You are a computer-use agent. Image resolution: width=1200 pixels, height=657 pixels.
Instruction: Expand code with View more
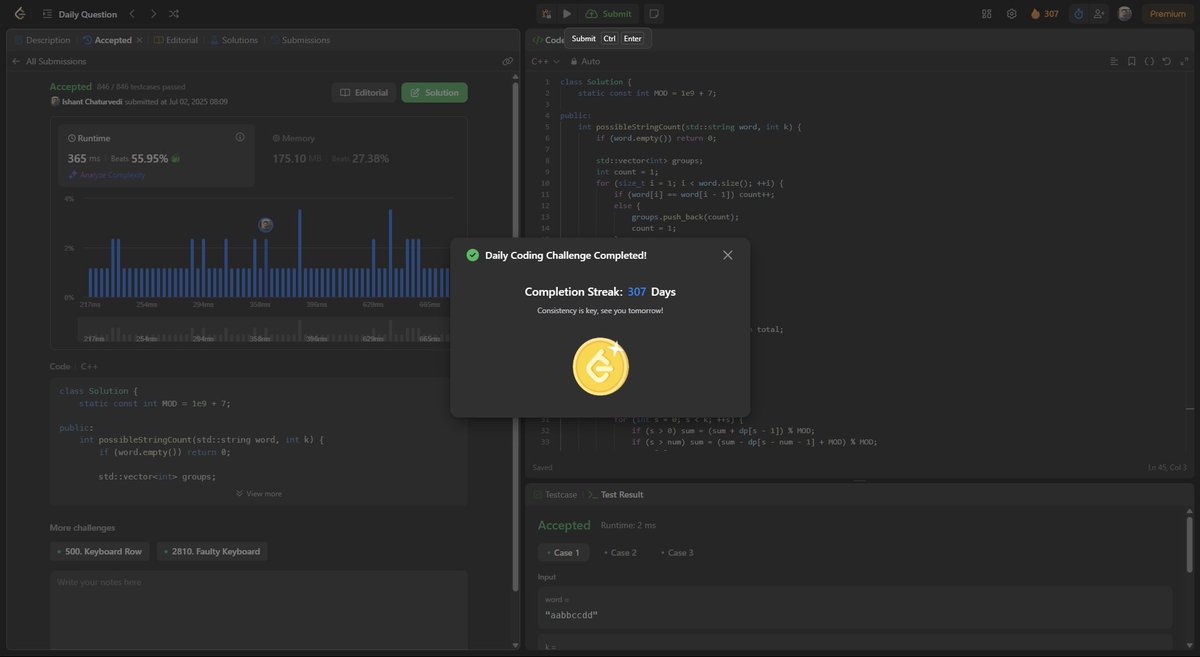click(x=259, y=494)
